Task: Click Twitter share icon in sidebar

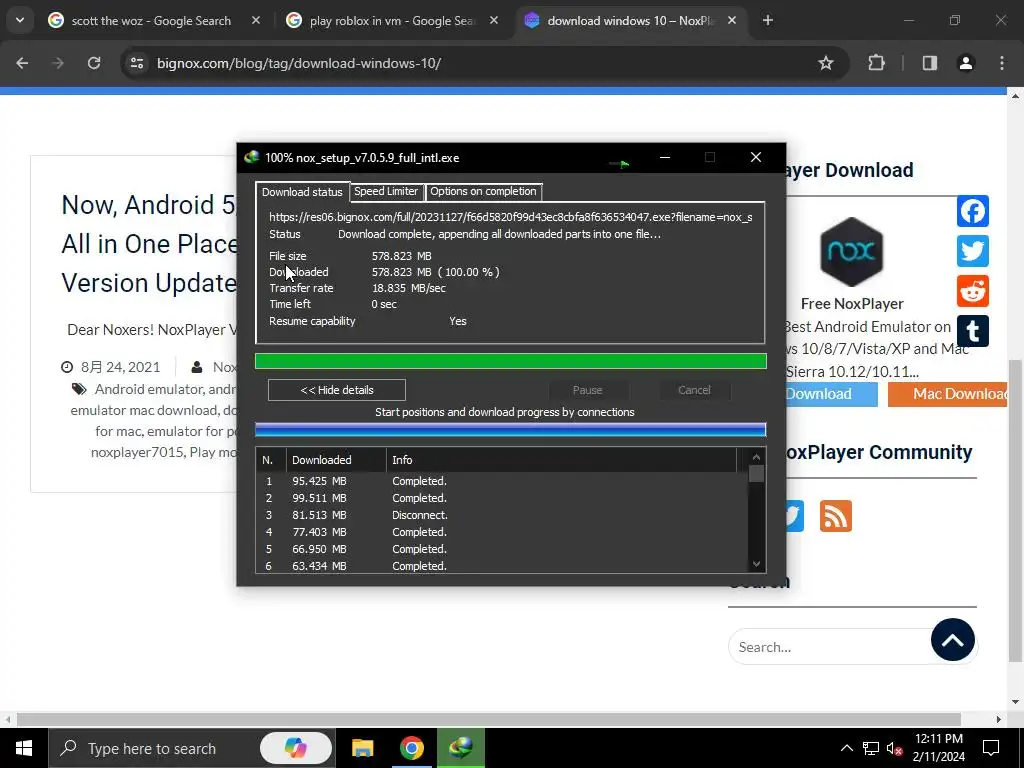Action: coord(972,251)
